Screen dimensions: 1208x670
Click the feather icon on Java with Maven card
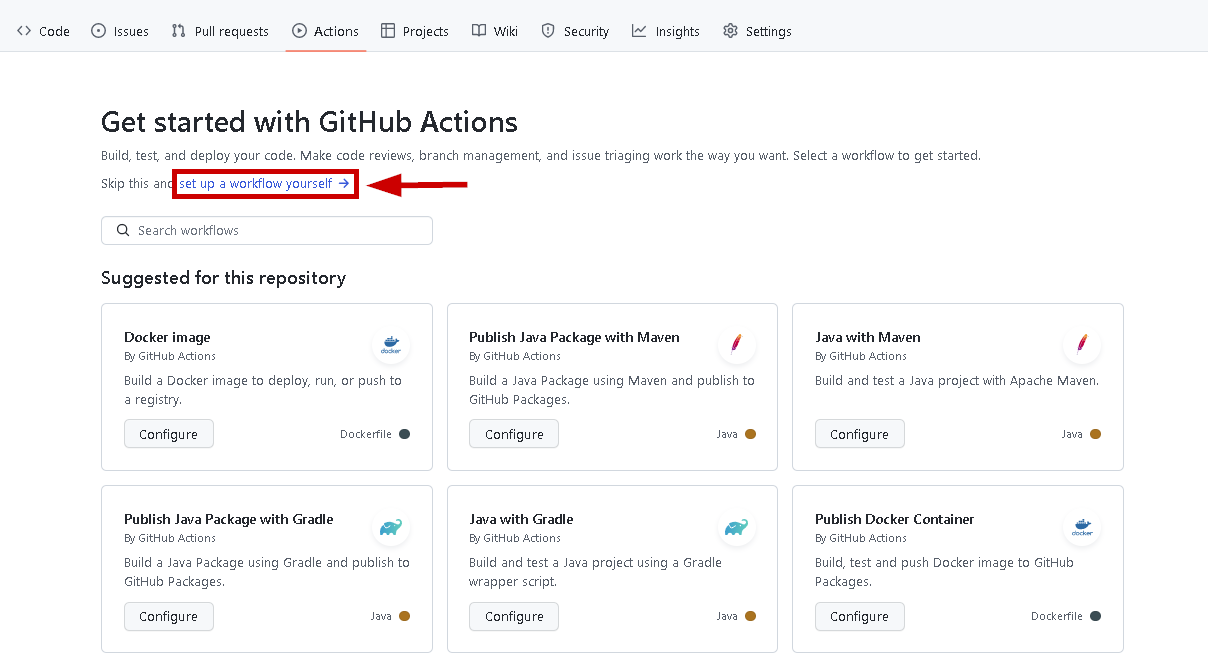tap(1081, 346)
